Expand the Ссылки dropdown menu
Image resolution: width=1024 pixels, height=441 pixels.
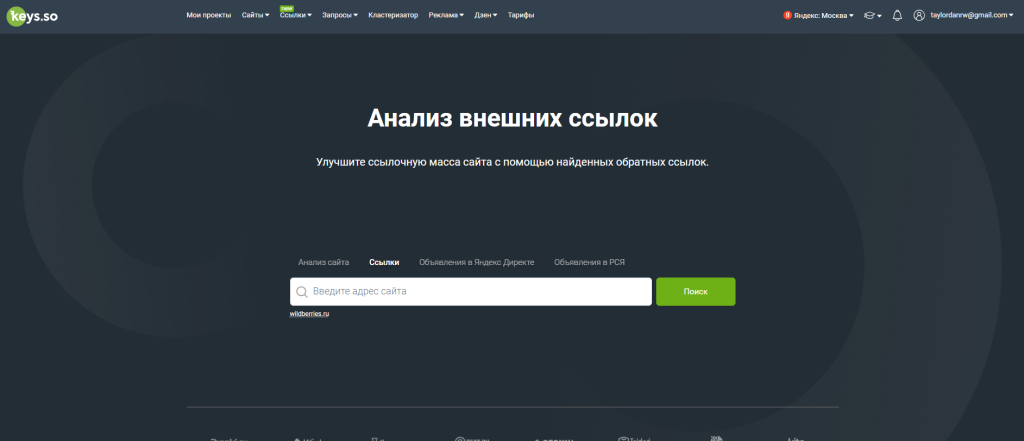[x=296, y=15]
